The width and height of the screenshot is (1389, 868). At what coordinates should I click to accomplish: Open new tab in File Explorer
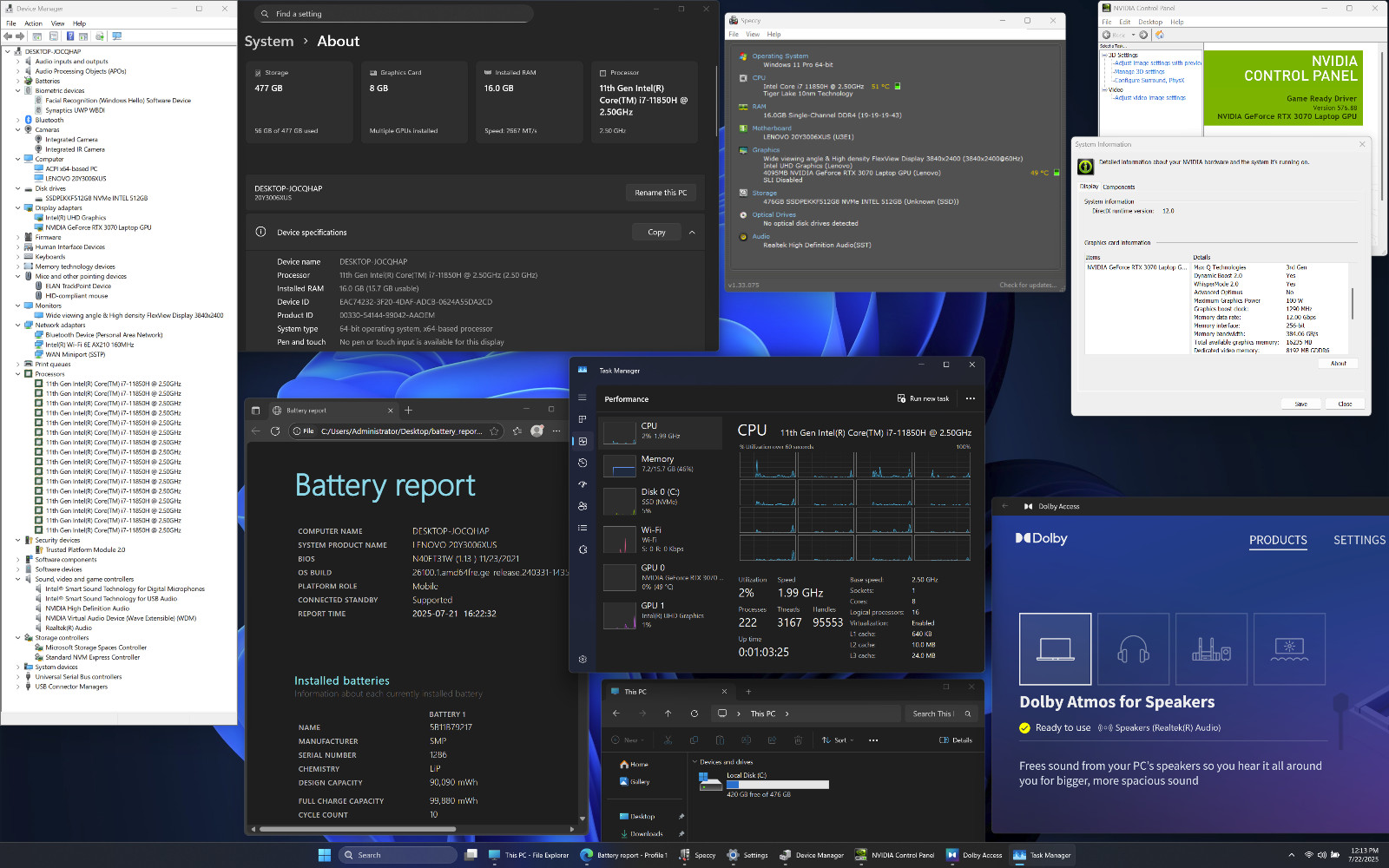point(748,692)
